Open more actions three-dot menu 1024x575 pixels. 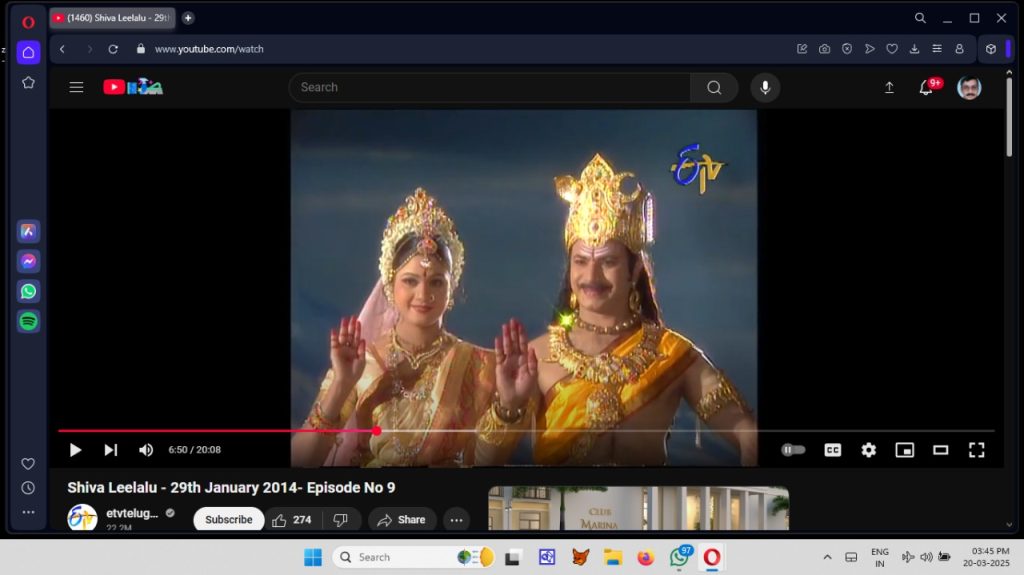[456, 519]
